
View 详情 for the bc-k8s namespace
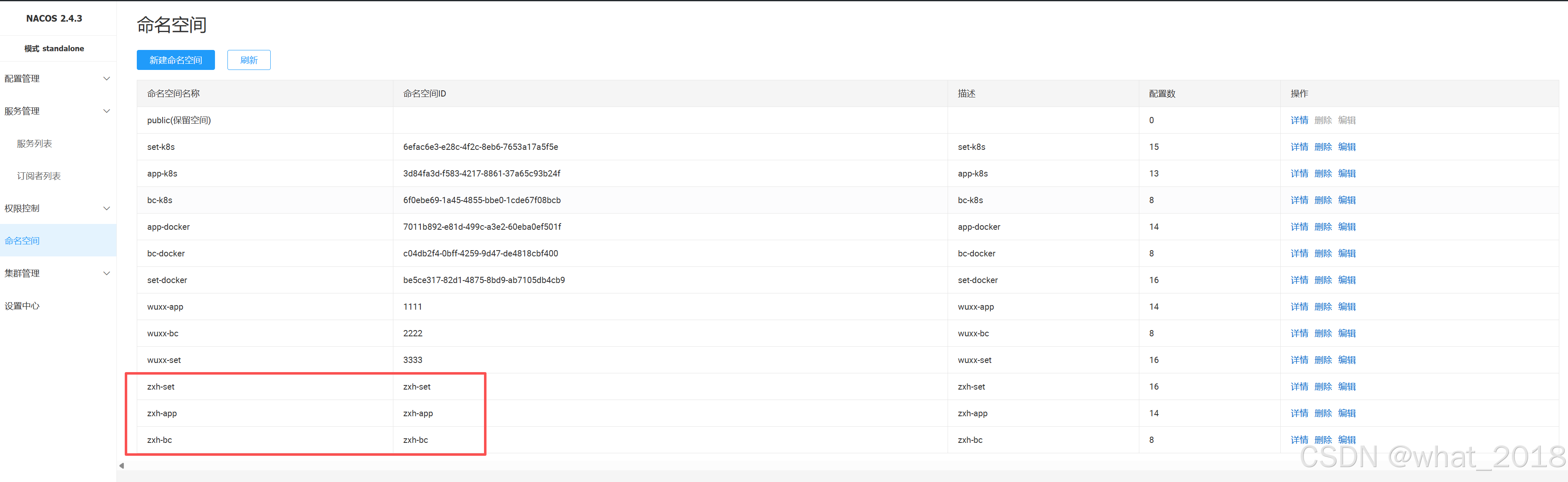click(x=1299, y=200)
